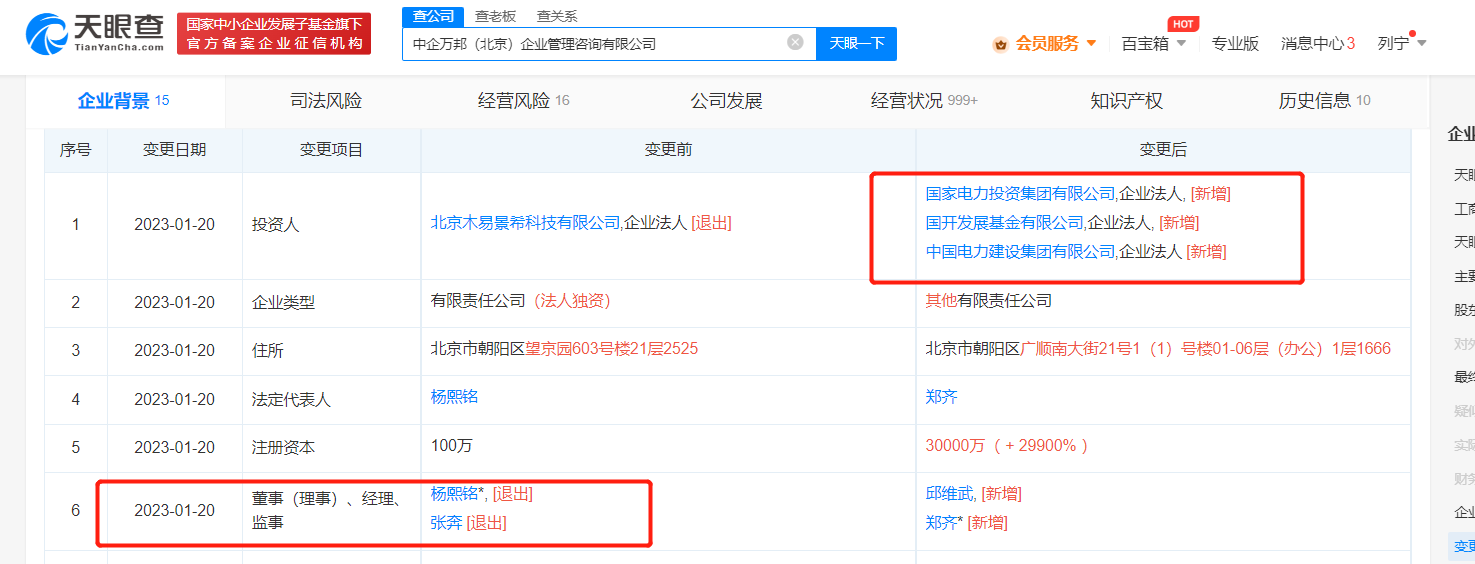
Task: Click the 变更前 column header
Action: 668,150
